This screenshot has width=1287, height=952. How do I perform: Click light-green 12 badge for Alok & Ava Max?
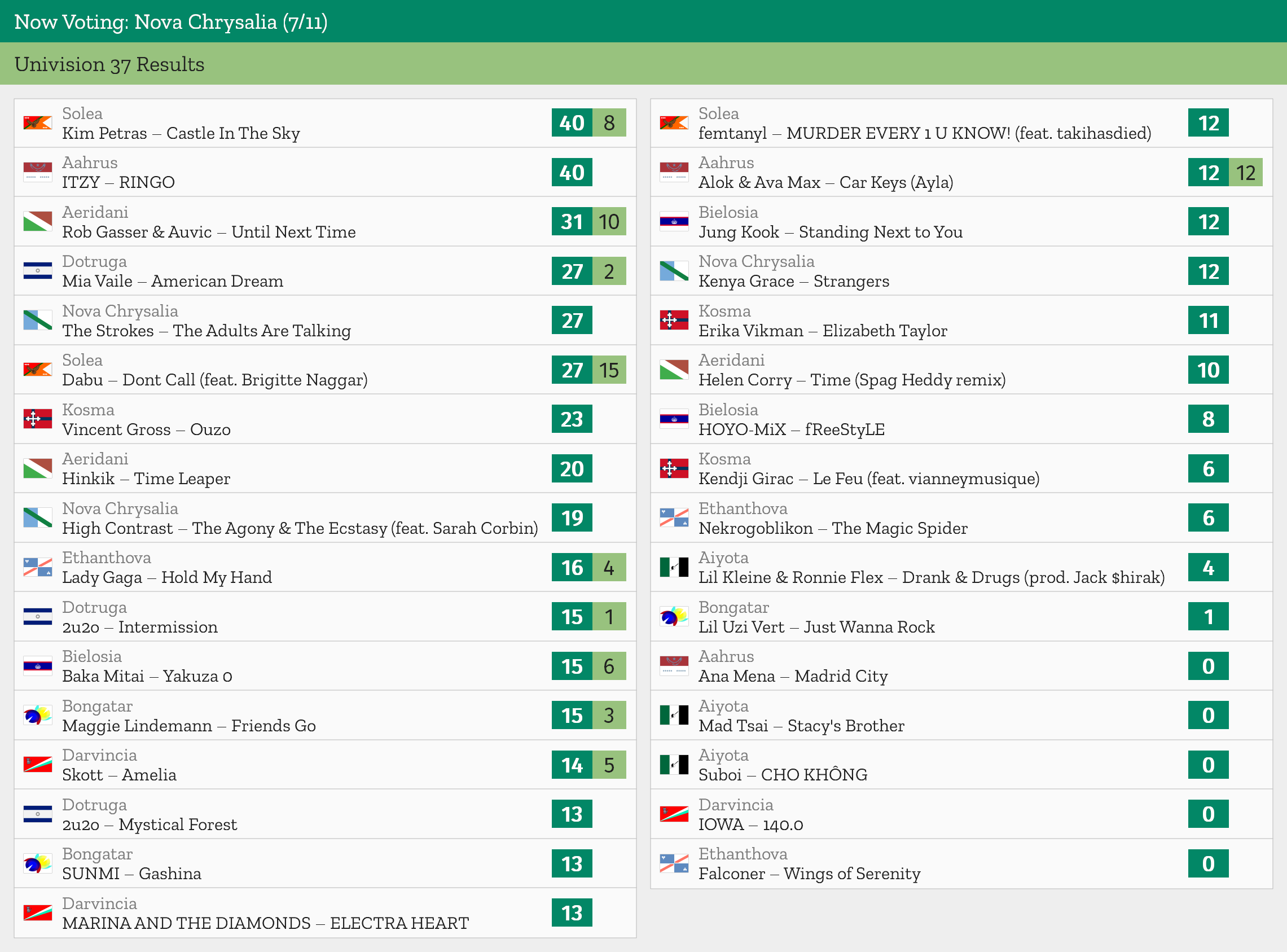click(x=1245, y=172)
